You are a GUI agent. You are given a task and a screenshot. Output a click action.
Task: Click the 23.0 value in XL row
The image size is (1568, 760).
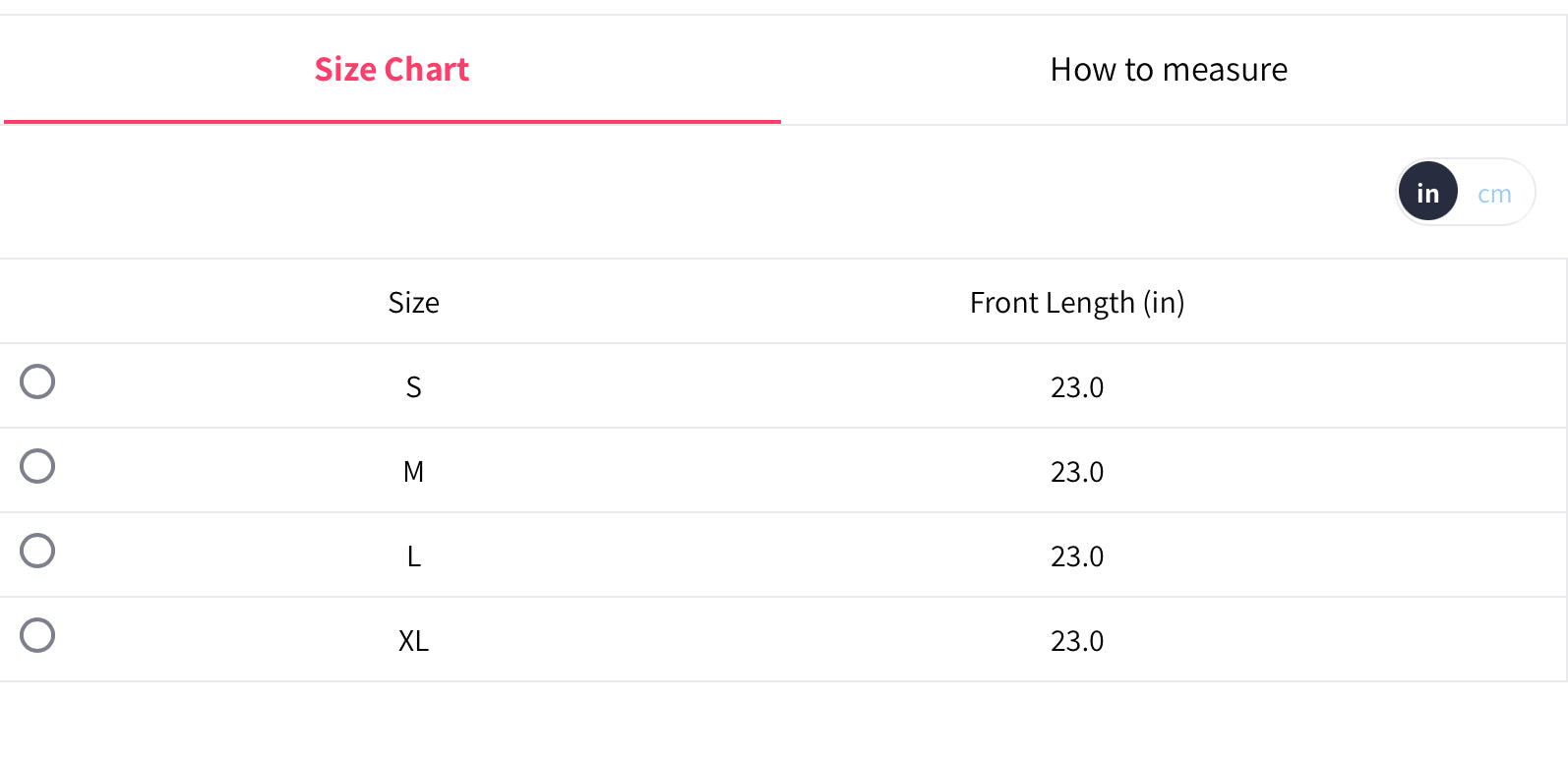[x=1077, y=641]
